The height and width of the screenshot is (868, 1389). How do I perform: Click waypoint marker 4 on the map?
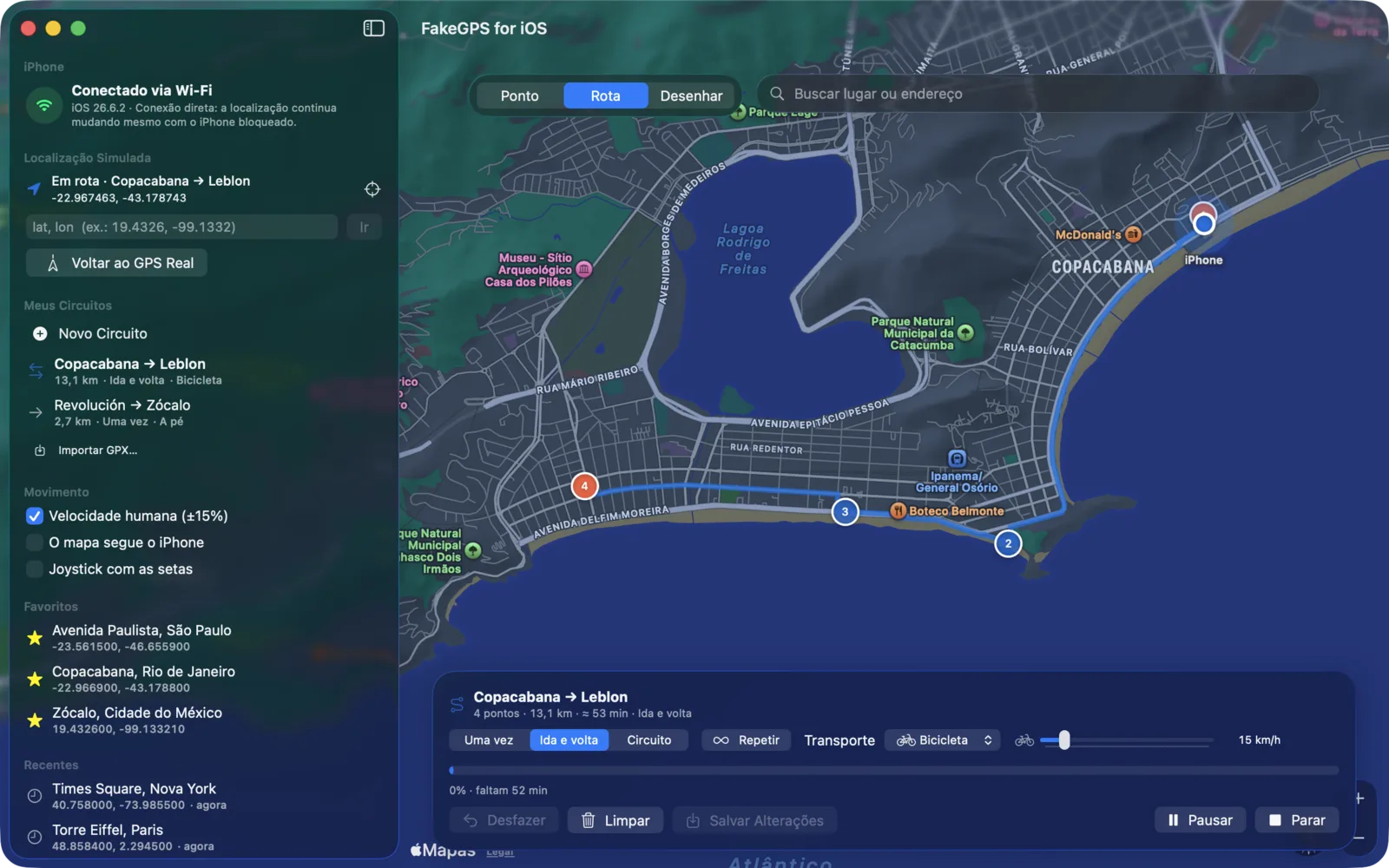coord(584,486)
